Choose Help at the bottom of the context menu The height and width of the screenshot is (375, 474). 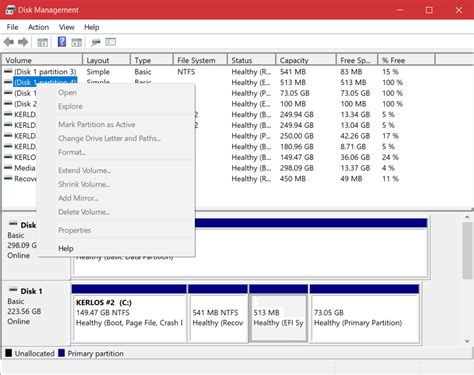[x=115, y=248]
